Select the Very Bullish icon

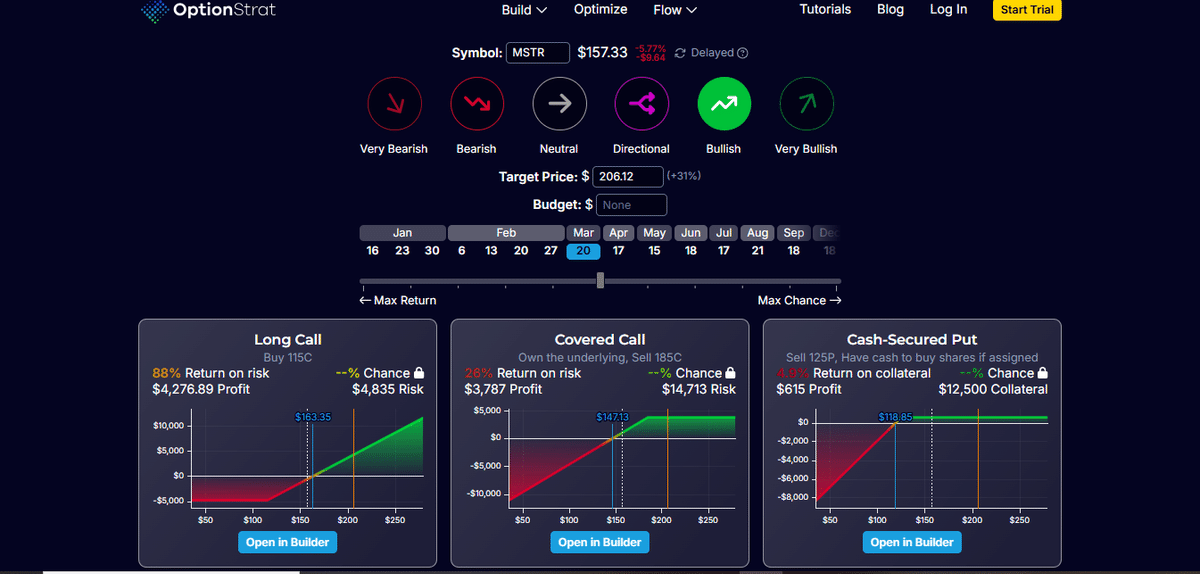click(x=806, y=104)
